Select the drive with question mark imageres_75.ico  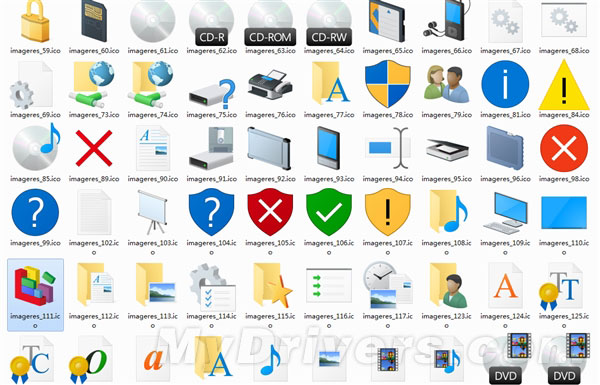(x=212, y=94)
